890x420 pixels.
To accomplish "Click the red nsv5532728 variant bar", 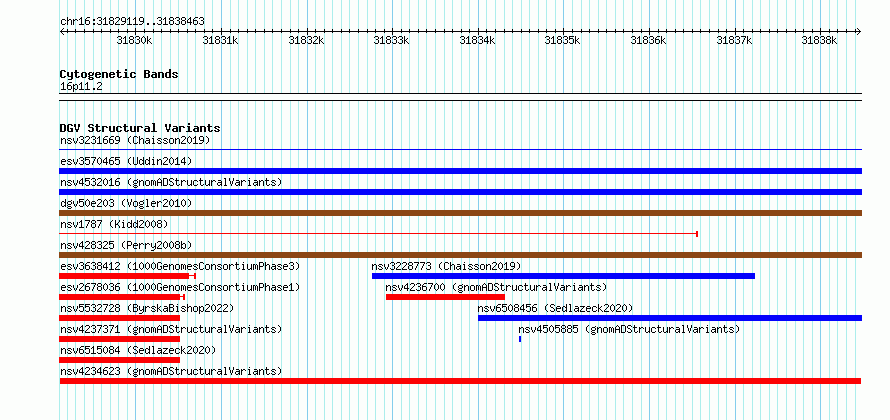I will (119, 318).
